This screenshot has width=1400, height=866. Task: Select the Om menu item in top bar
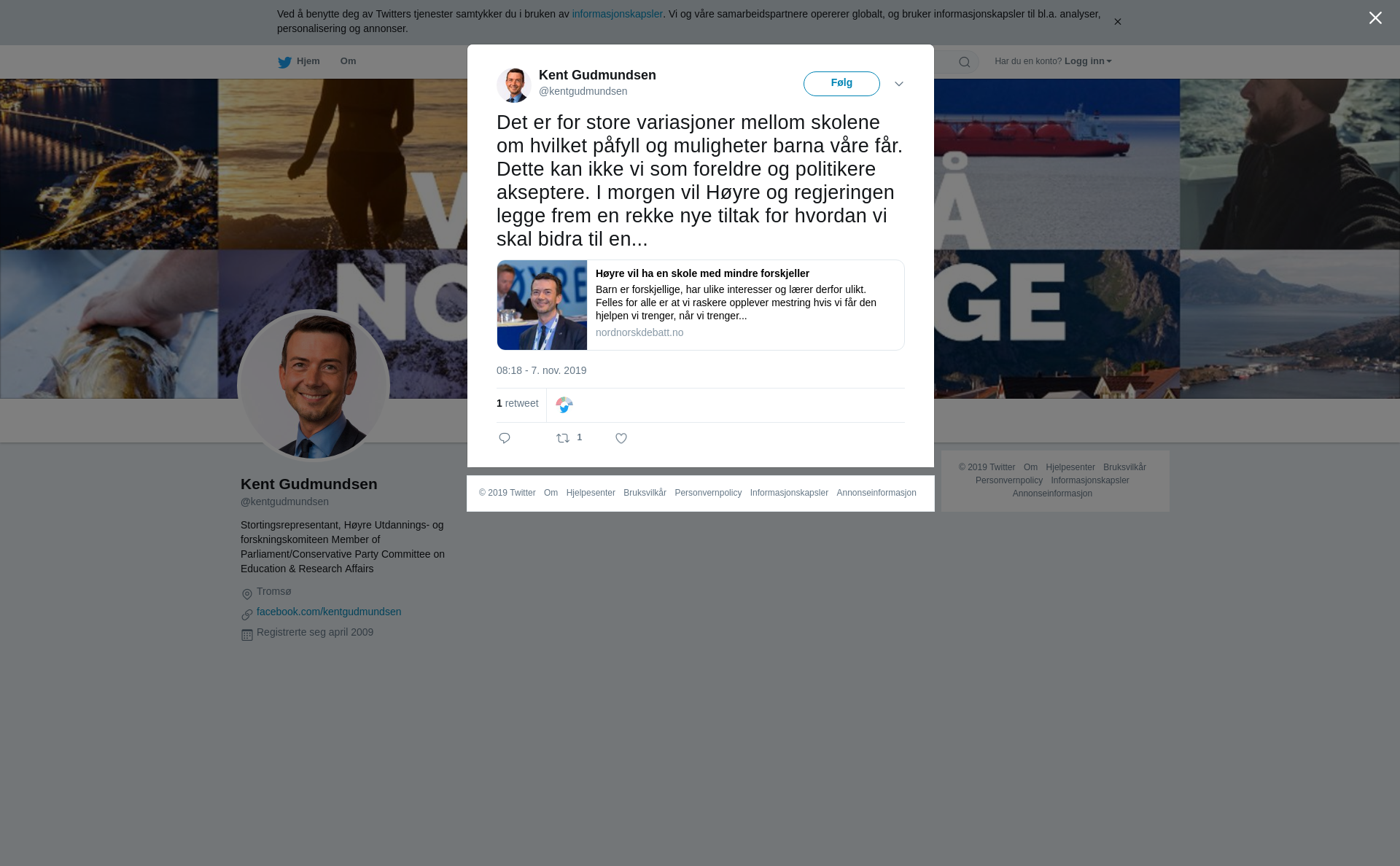[x=348, y=61]
